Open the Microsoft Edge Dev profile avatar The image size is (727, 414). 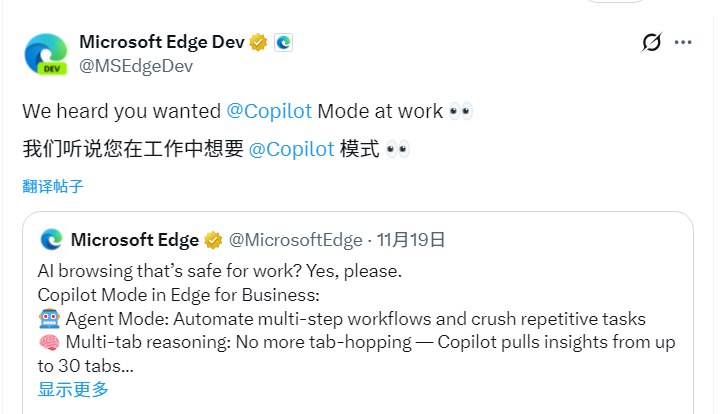tap(45, 55)
